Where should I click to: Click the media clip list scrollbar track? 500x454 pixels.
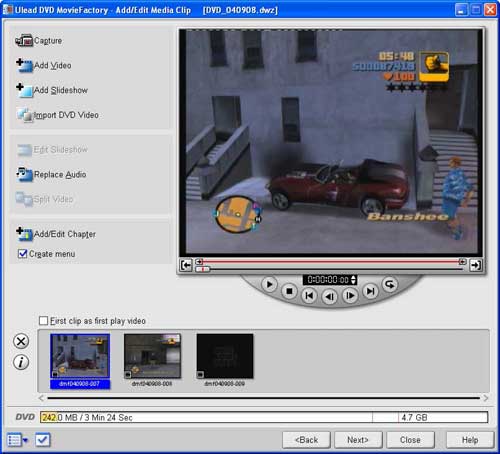263,398
